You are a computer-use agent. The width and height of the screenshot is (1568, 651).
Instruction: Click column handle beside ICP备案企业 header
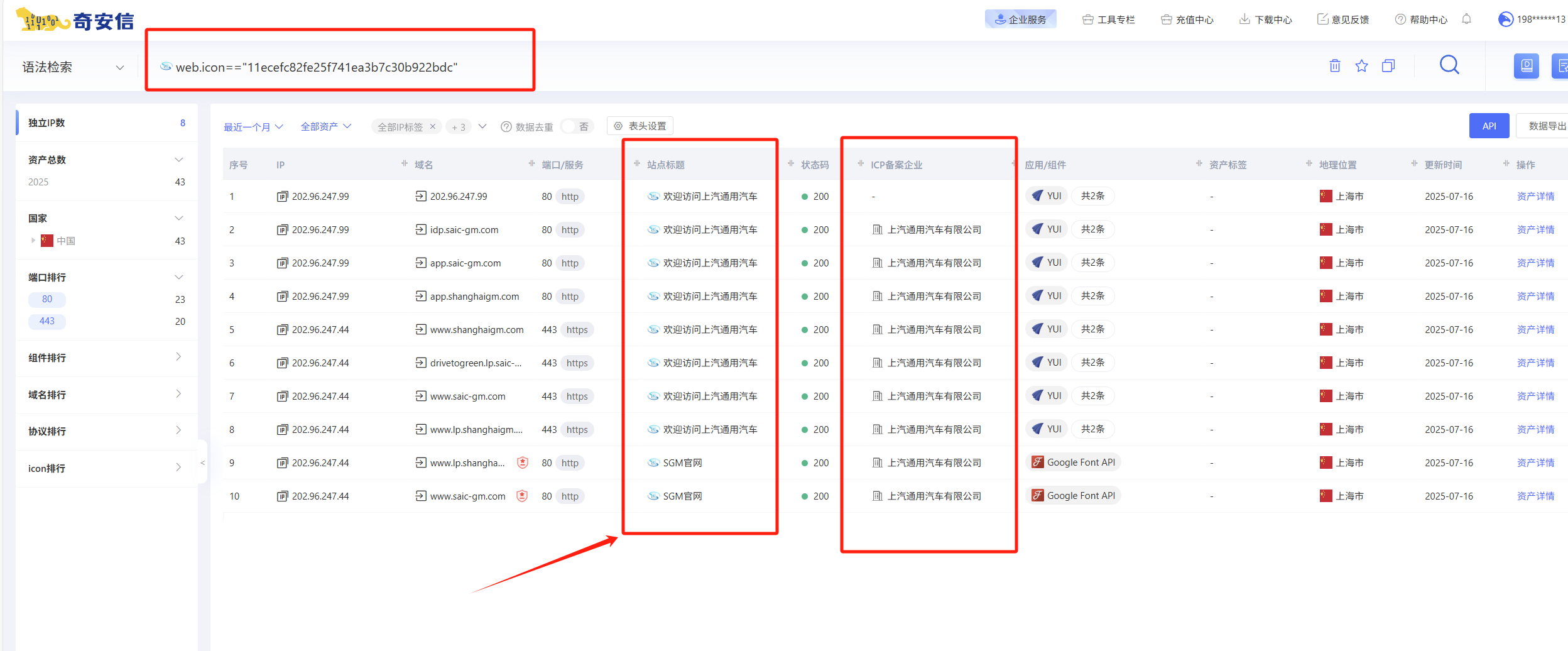pyautogui.click(x=861, y=163)
